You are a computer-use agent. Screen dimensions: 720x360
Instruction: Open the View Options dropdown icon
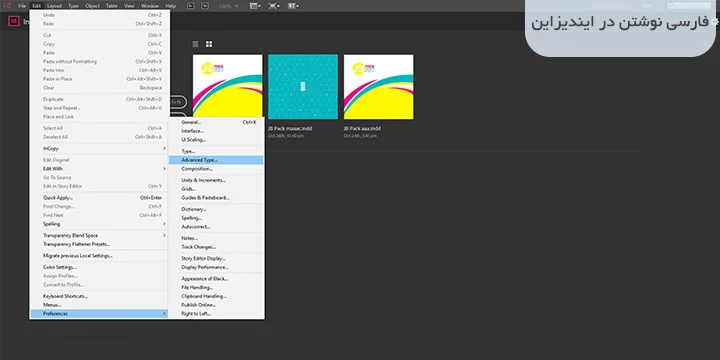[x=255, y=6]
